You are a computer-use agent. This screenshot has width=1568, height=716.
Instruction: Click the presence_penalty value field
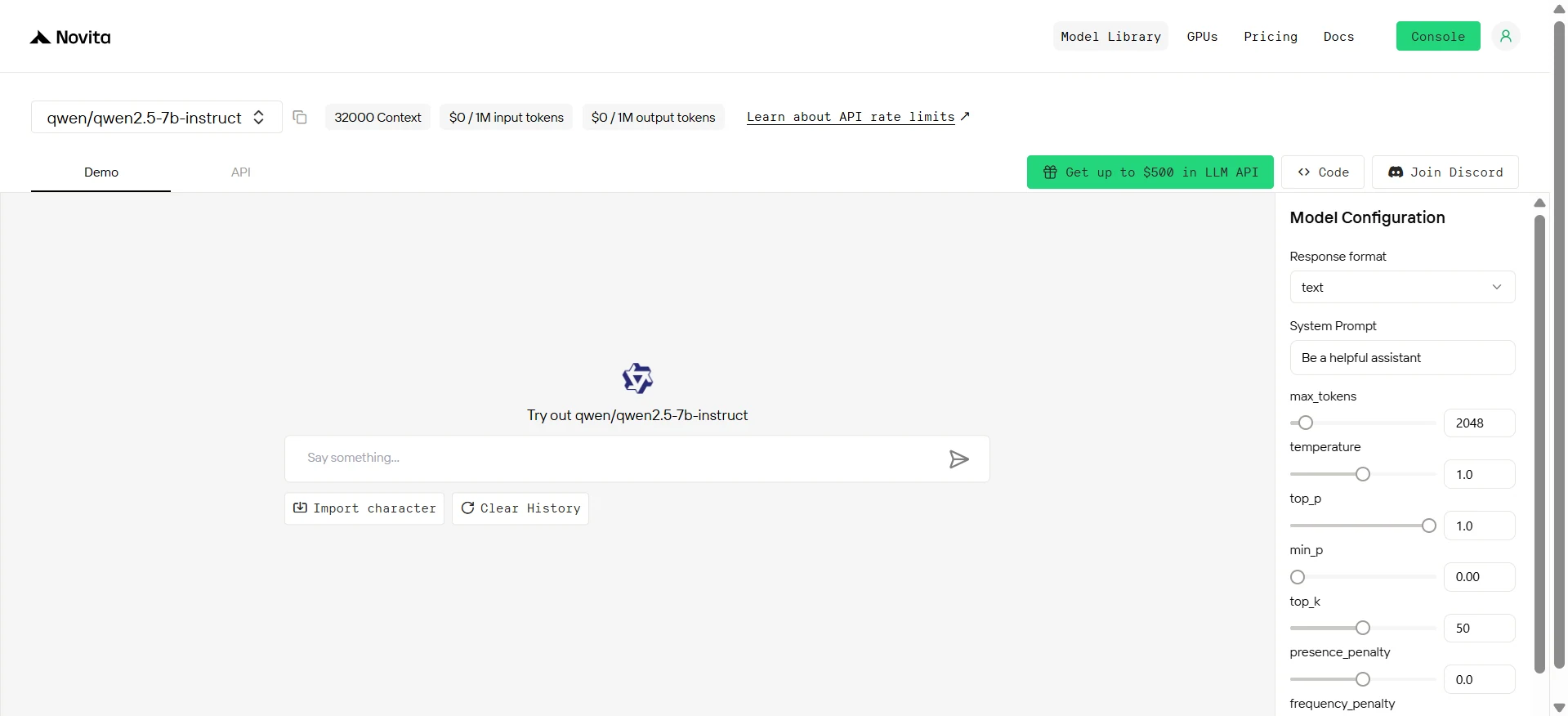(1479, 679)
